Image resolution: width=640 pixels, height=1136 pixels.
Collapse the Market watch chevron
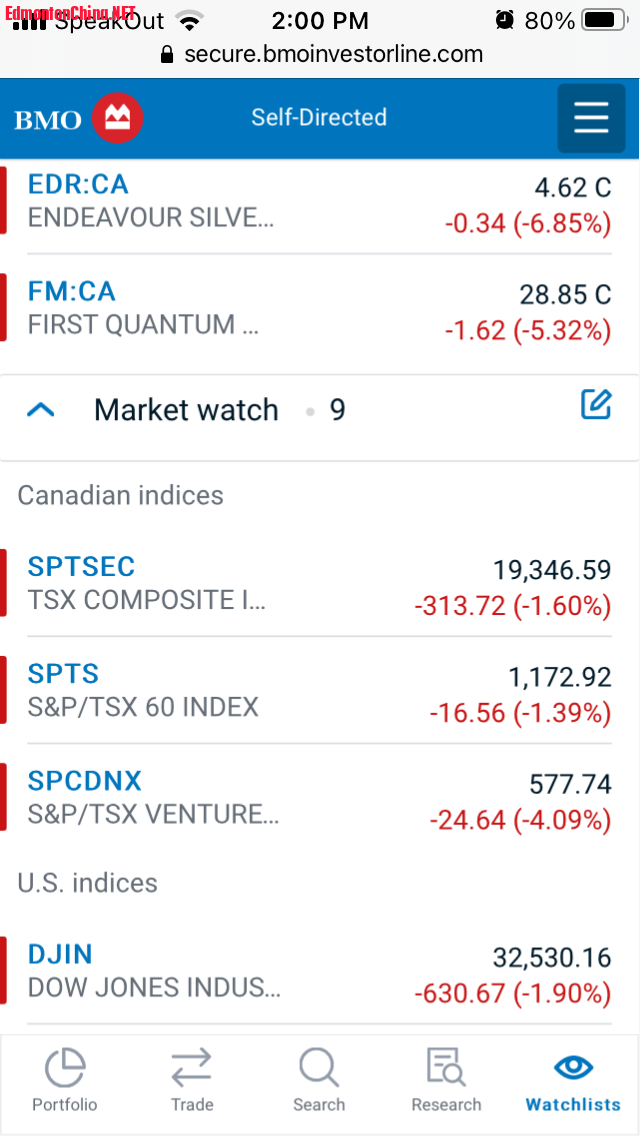coord(41,410)
